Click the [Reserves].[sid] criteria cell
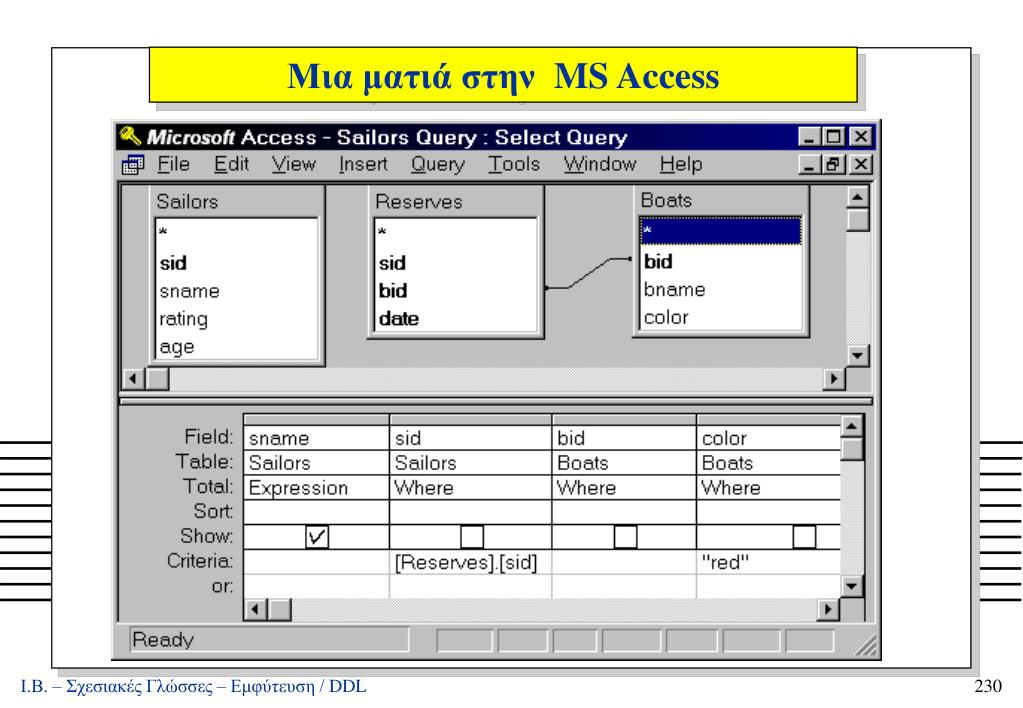 (471, 562)
